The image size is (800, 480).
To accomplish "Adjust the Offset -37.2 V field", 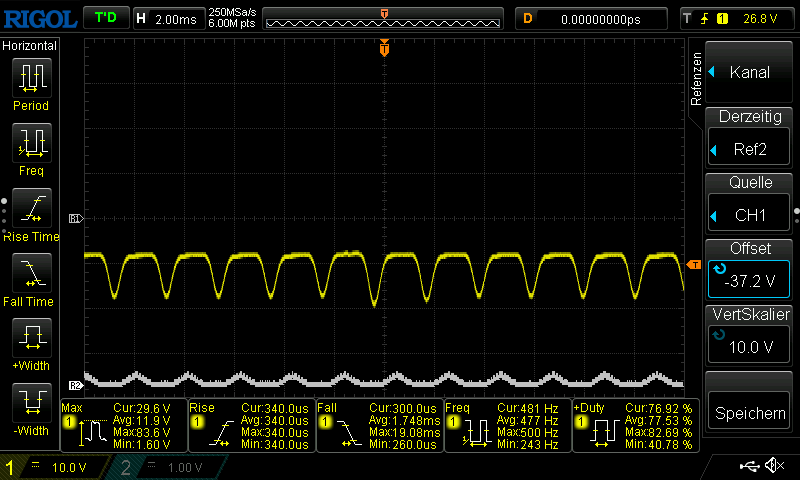I will pos(750,269).
